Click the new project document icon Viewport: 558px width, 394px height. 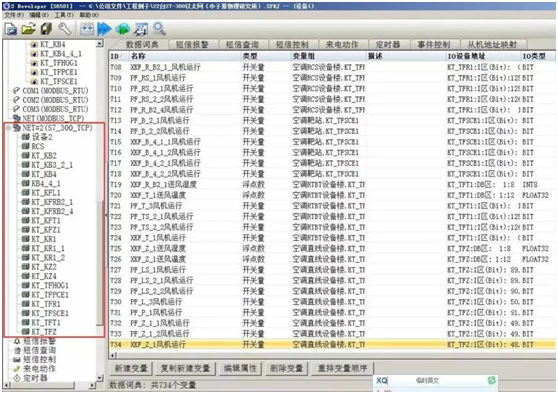coord(11,29)
